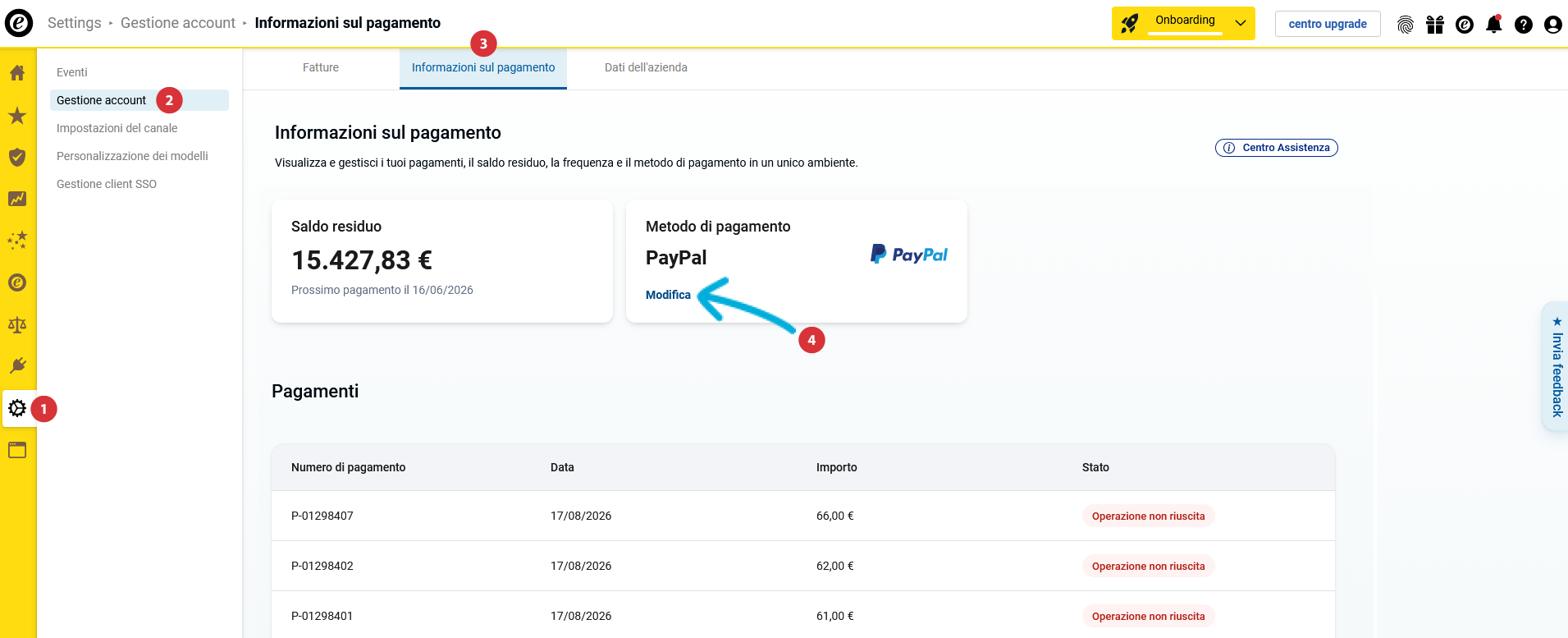Open notifications bell icon
The width and height of the screenshot is (1568, 638).
(x=1494, y=25)
